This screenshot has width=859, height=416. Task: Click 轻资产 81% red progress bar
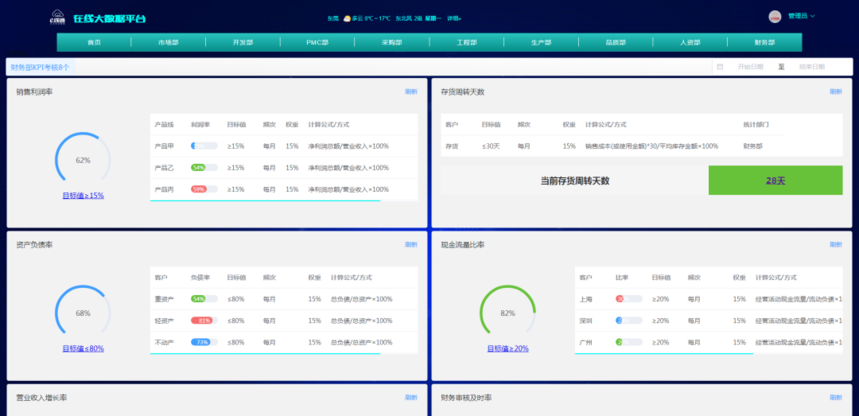tap(204, 320)
